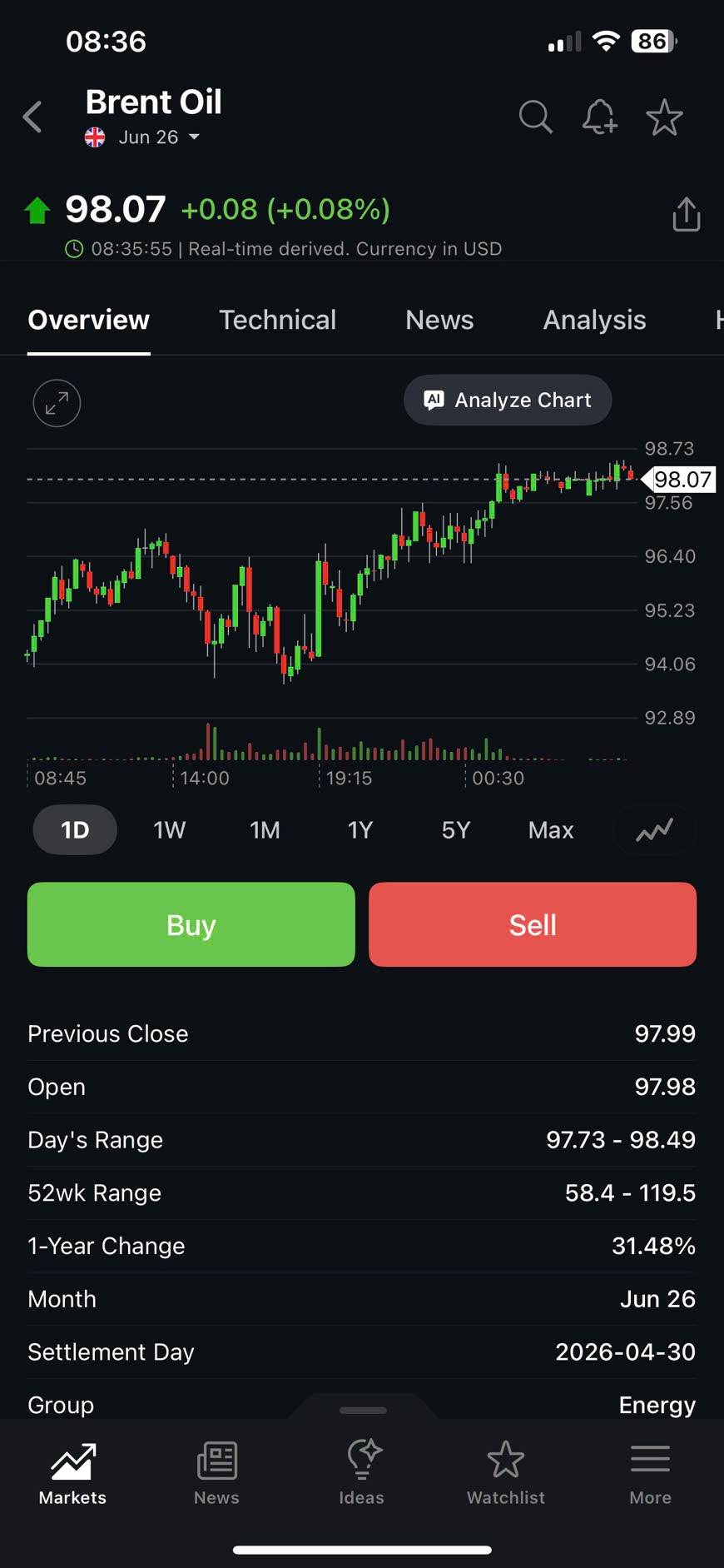
Task: Select the 1M time range
Action: pyautogui.click(x=265, y=830)
